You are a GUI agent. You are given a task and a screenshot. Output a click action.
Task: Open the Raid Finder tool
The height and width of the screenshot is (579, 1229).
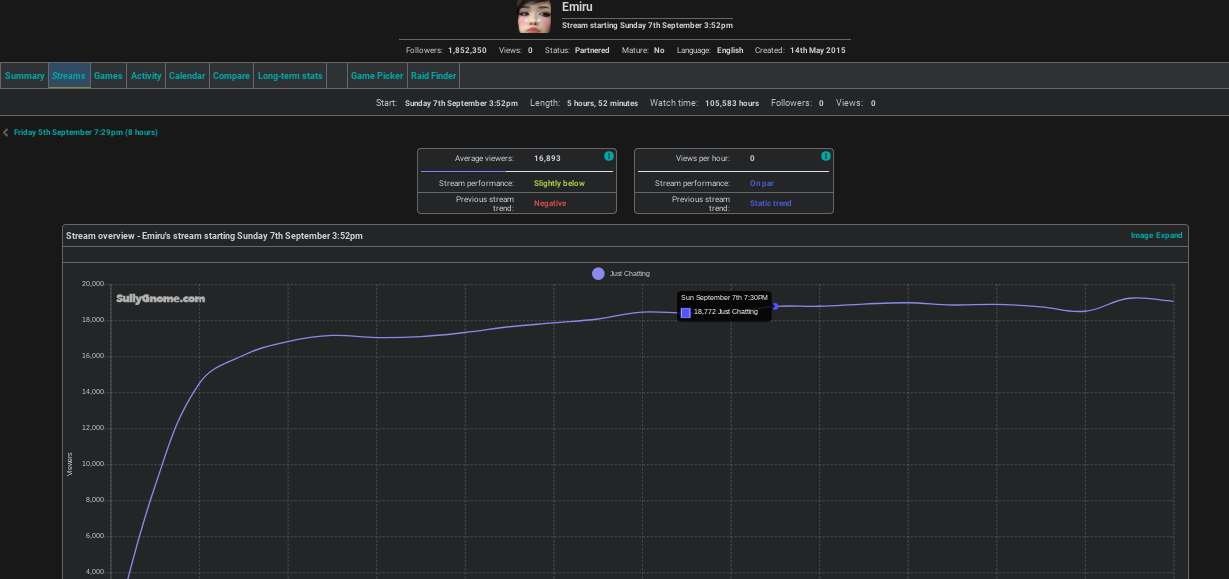[433, 76]
